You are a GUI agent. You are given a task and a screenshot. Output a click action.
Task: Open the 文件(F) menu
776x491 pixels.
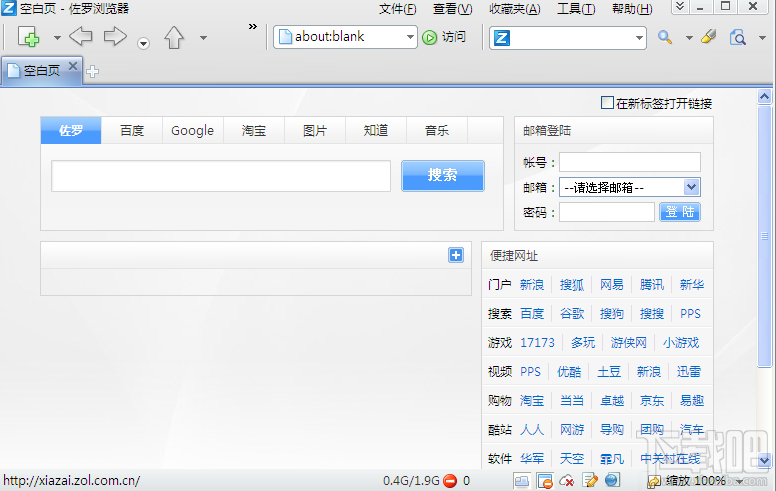397,9
